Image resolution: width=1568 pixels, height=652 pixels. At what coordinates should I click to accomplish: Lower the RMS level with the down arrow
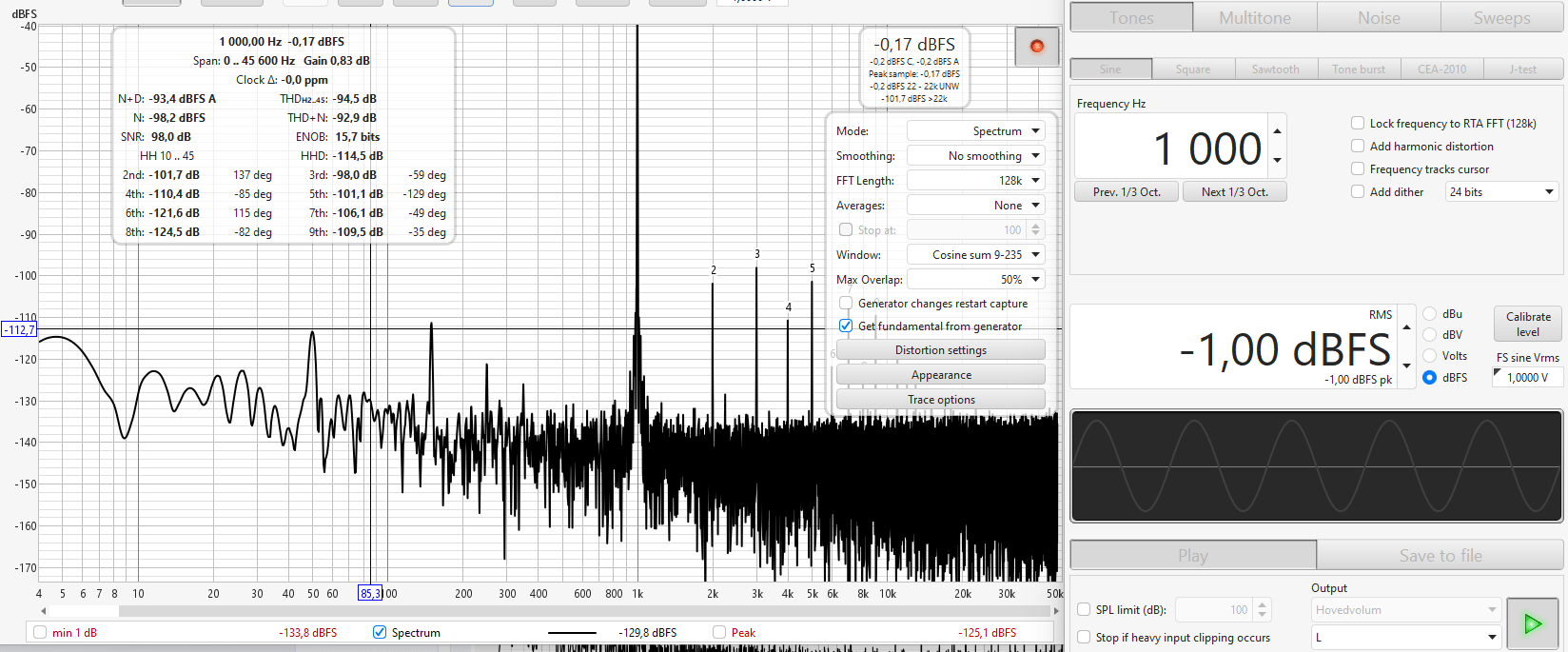tap(1406, 366)
